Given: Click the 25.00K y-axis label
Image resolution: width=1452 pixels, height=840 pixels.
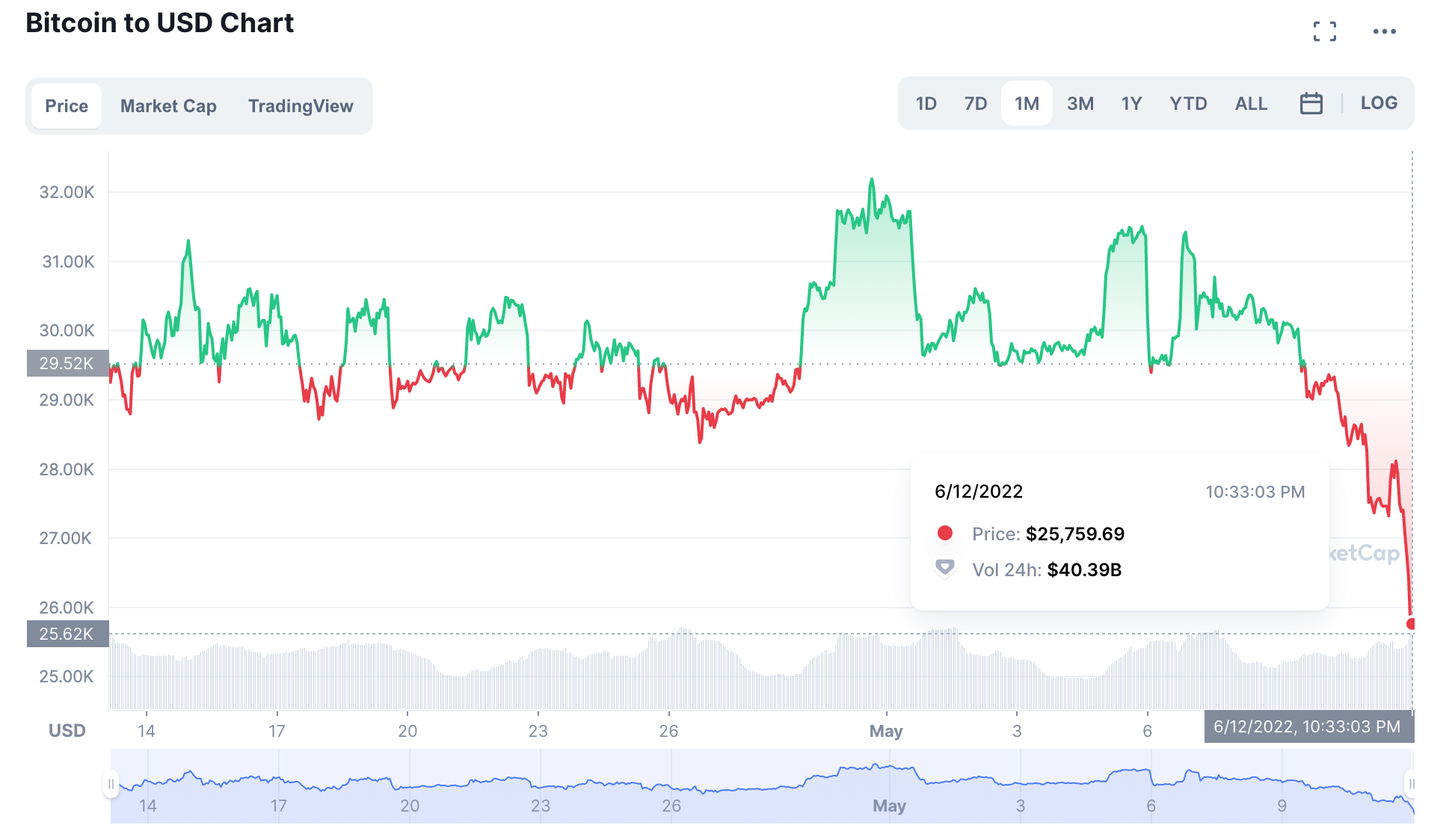Looking at the screenshot, I should 67,676.
